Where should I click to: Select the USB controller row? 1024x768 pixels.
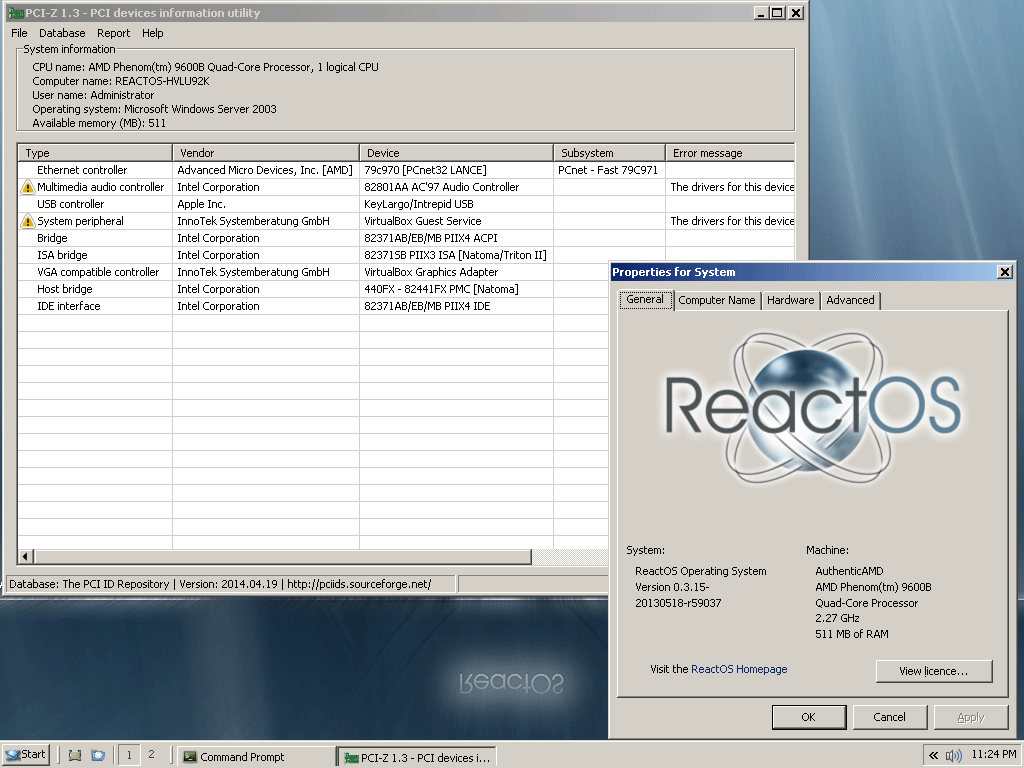point(406,204)
